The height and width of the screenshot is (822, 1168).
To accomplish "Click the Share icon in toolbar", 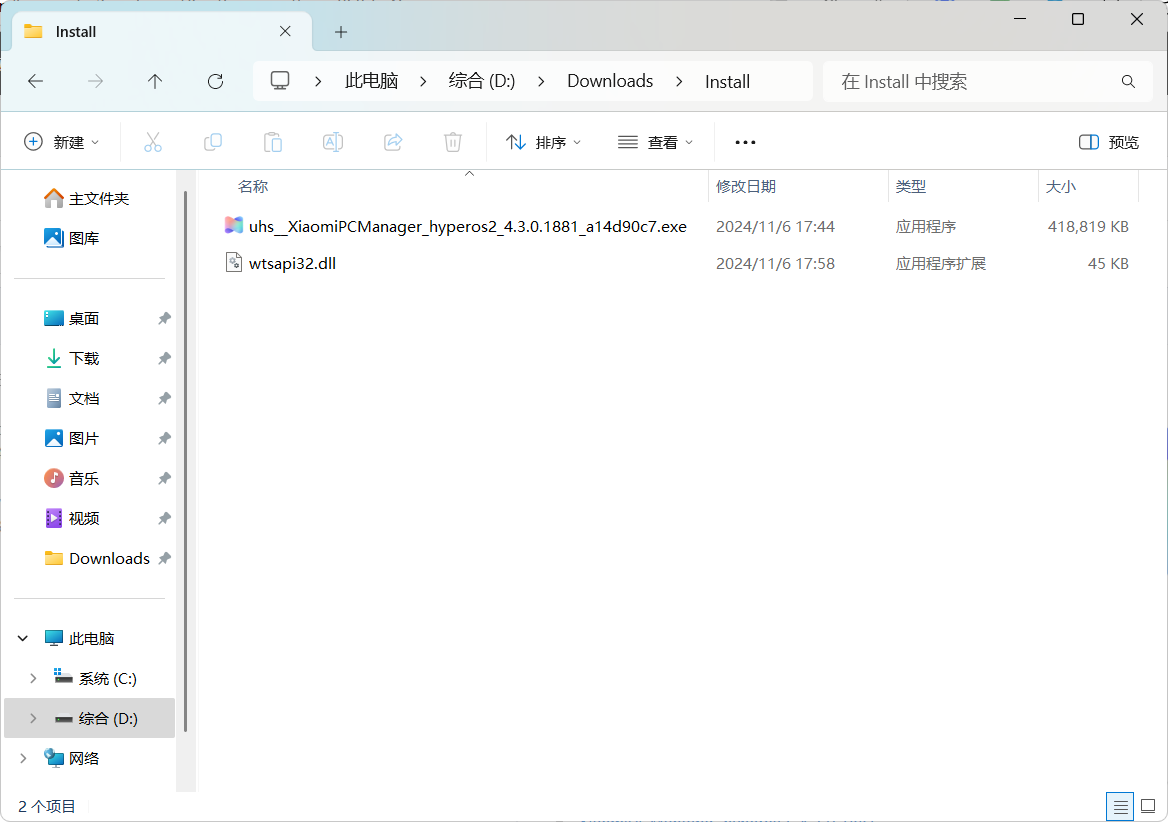I will point(393,142).
